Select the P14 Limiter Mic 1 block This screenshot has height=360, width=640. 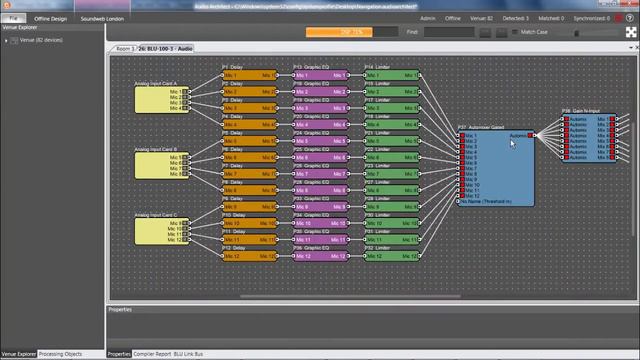coord(392,75)
